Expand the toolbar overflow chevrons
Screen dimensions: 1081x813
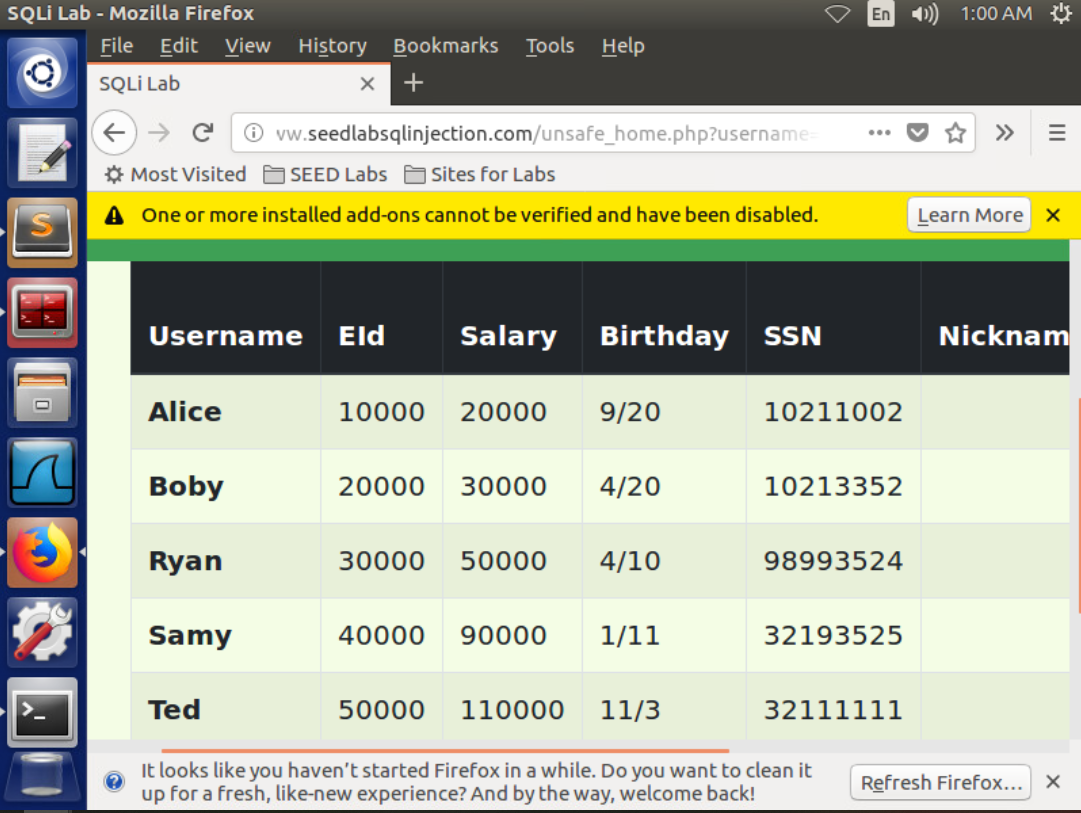click(x=1004, y=132)
